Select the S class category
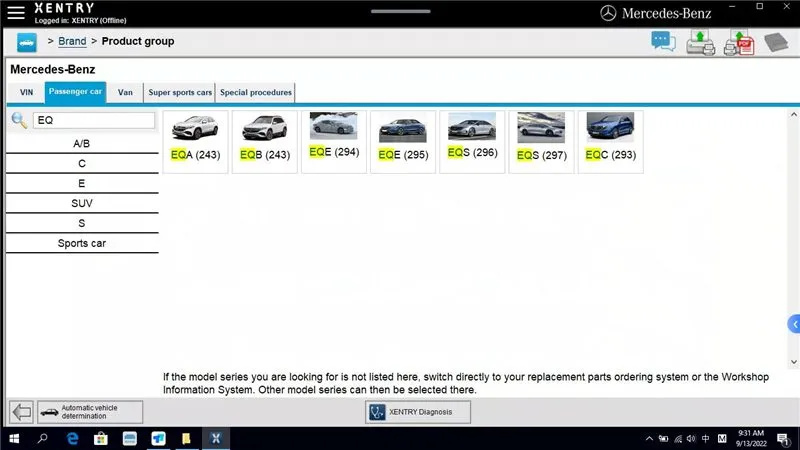Screen dimensions: 800x450 (x=82, y=223)
